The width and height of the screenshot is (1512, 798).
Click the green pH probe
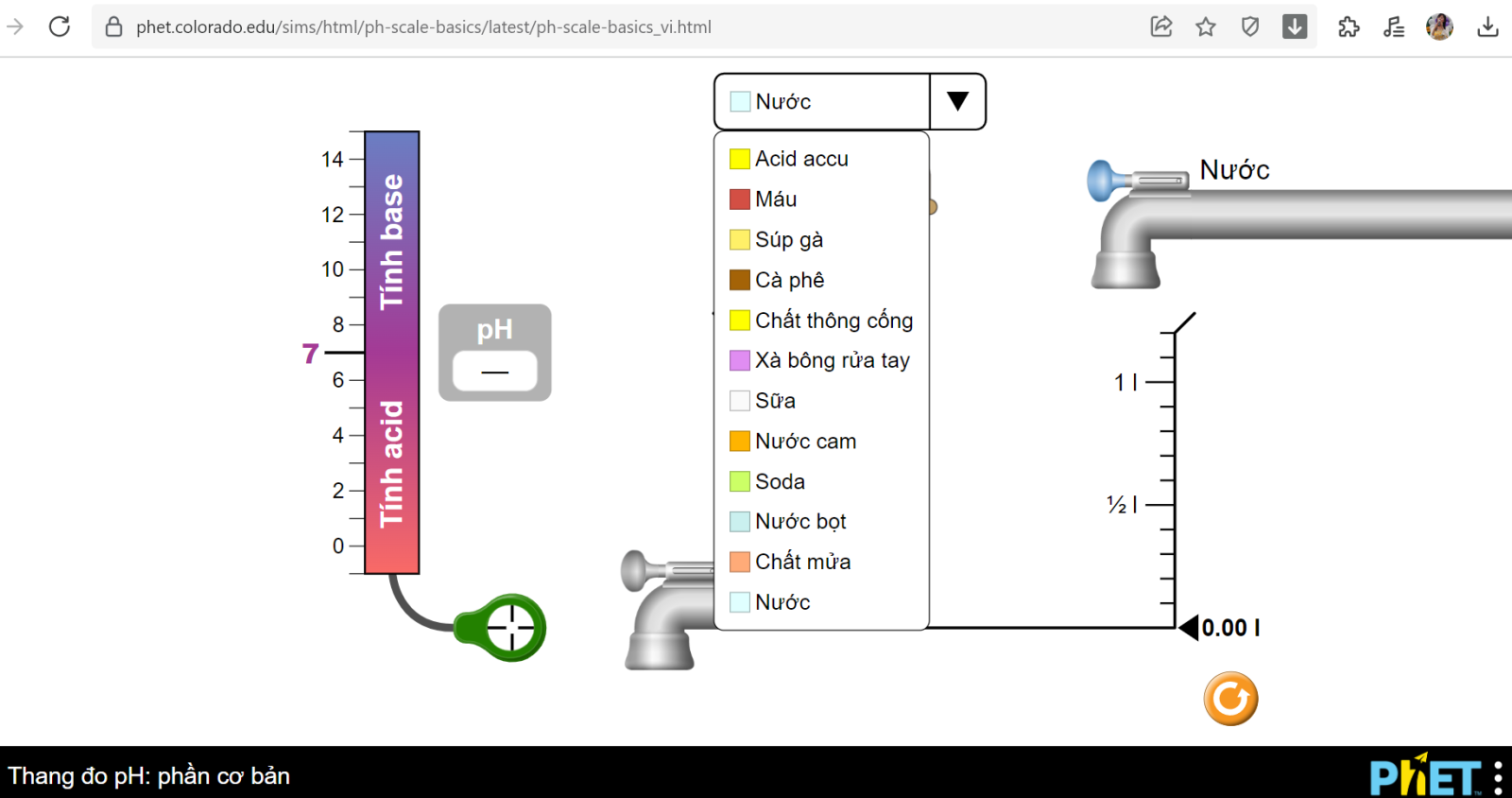[511, 628]
